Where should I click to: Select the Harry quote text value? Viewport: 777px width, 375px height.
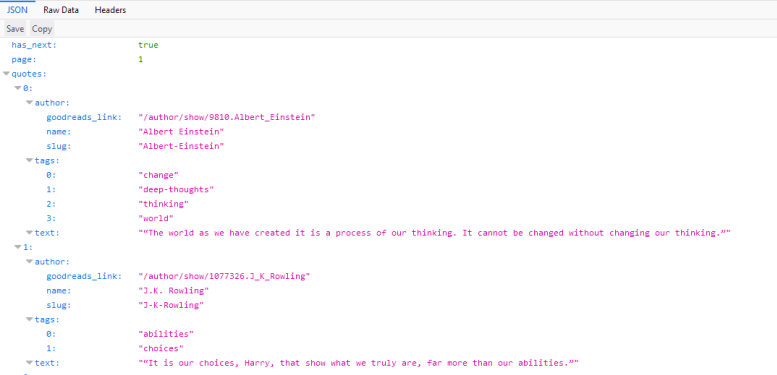coord(358,363)
